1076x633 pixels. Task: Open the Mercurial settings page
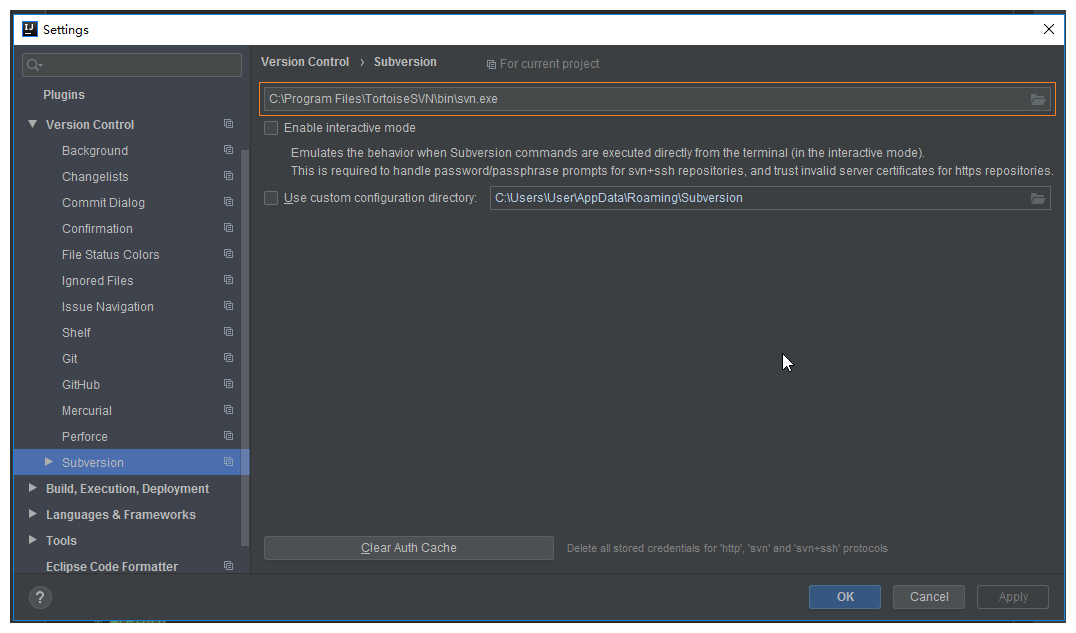[86, 411]
